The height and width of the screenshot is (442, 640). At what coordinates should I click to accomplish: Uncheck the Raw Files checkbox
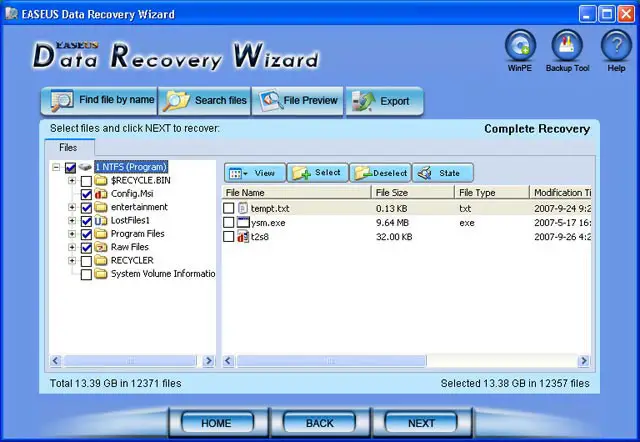[86, 247]
